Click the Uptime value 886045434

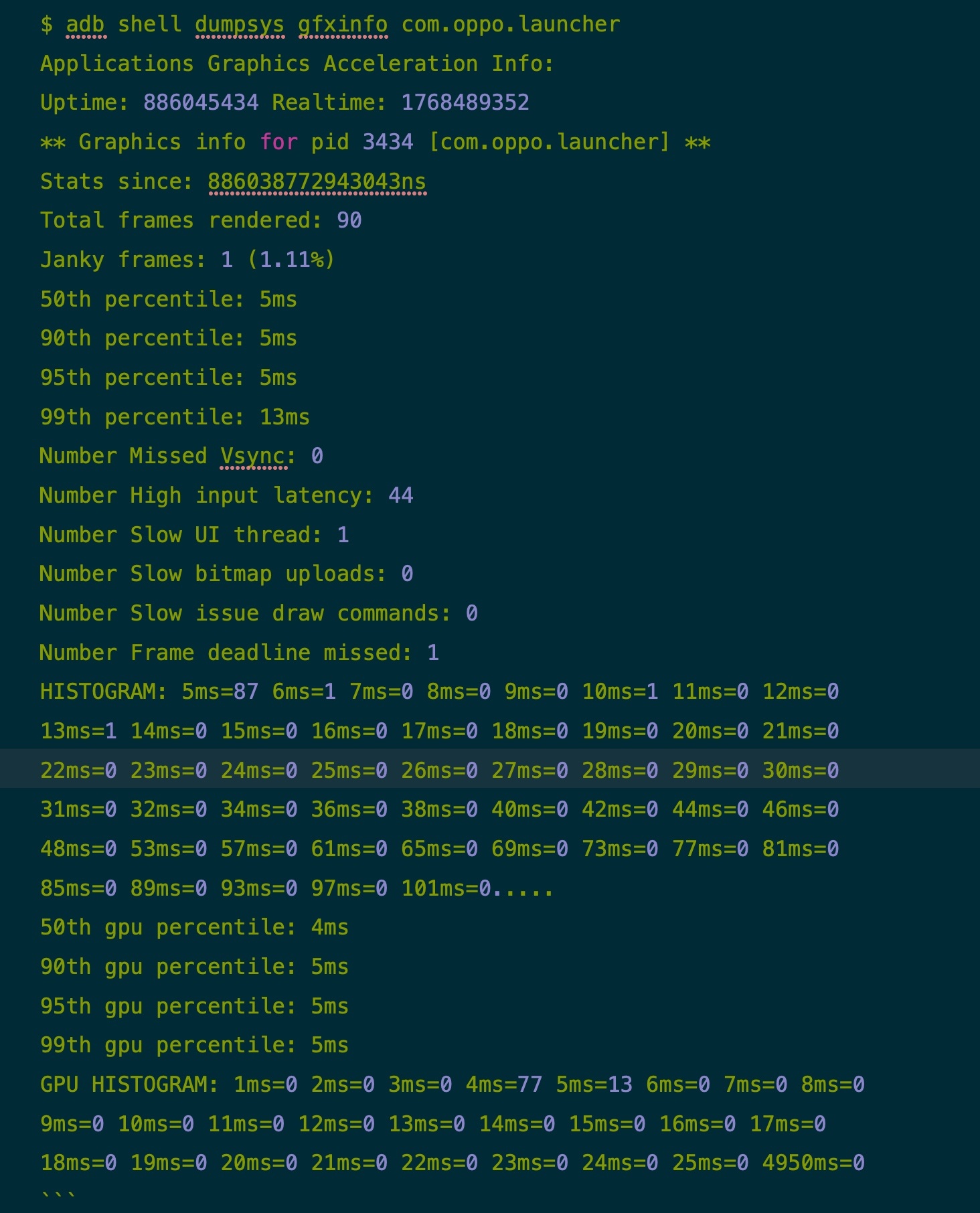click(201, 102)
